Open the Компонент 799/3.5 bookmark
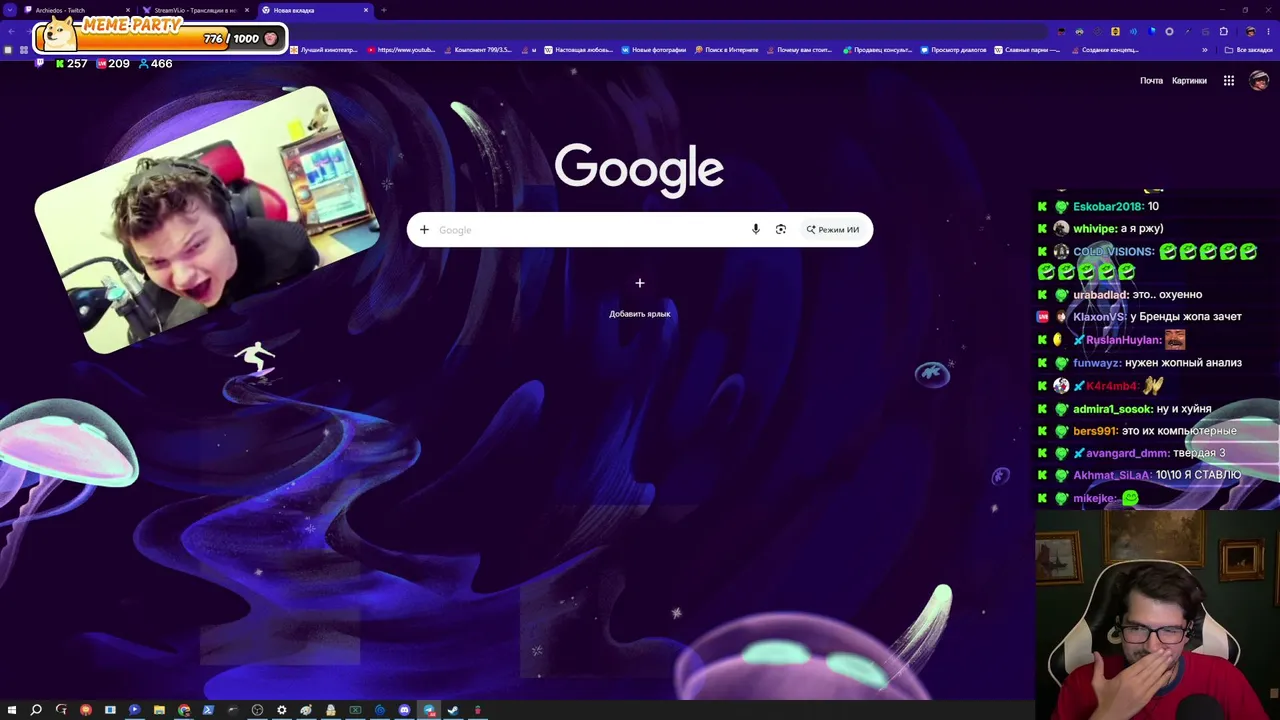Viewport: 1280px width, 720px height. coord(478,50)
